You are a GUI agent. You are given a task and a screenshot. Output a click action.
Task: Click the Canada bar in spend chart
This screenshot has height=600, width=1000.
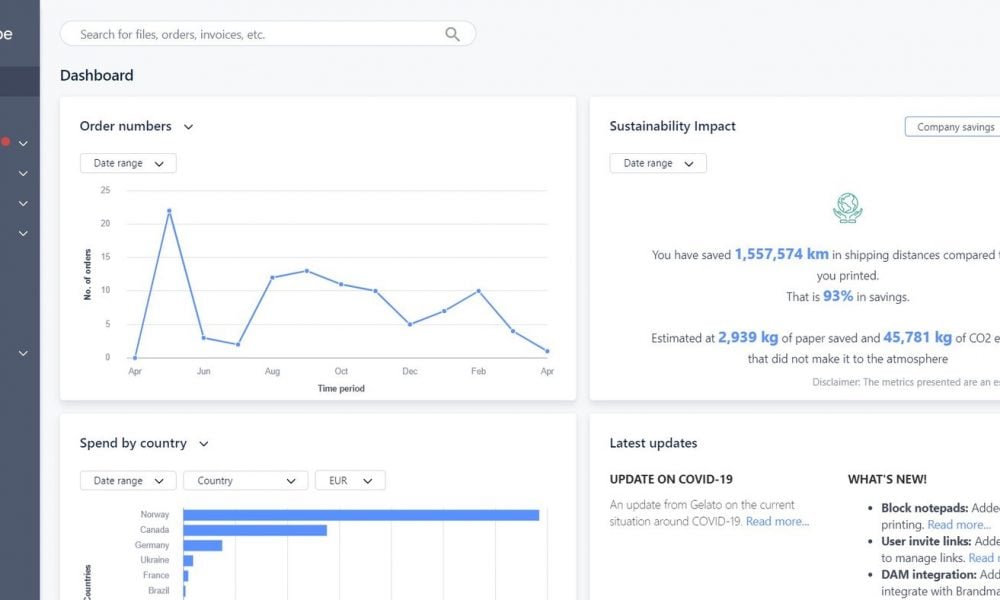tap(255, 530)
